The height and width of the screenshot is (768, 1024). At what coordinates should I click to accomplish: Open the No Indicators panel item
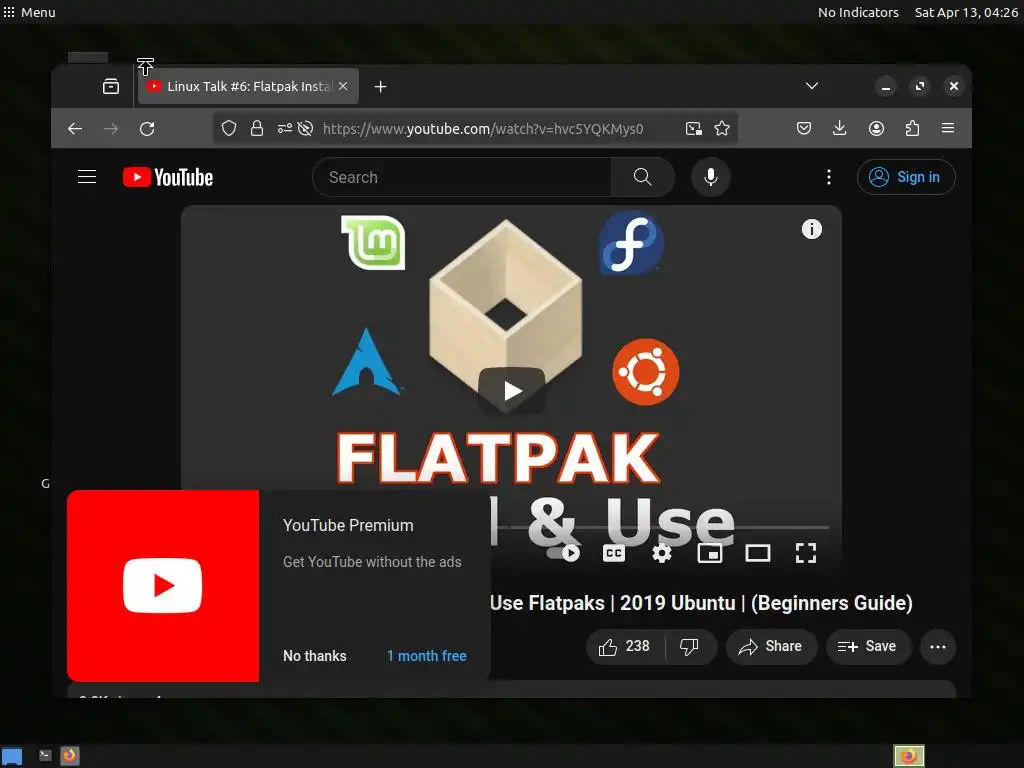pyautogui.click(x=858, y=12)
